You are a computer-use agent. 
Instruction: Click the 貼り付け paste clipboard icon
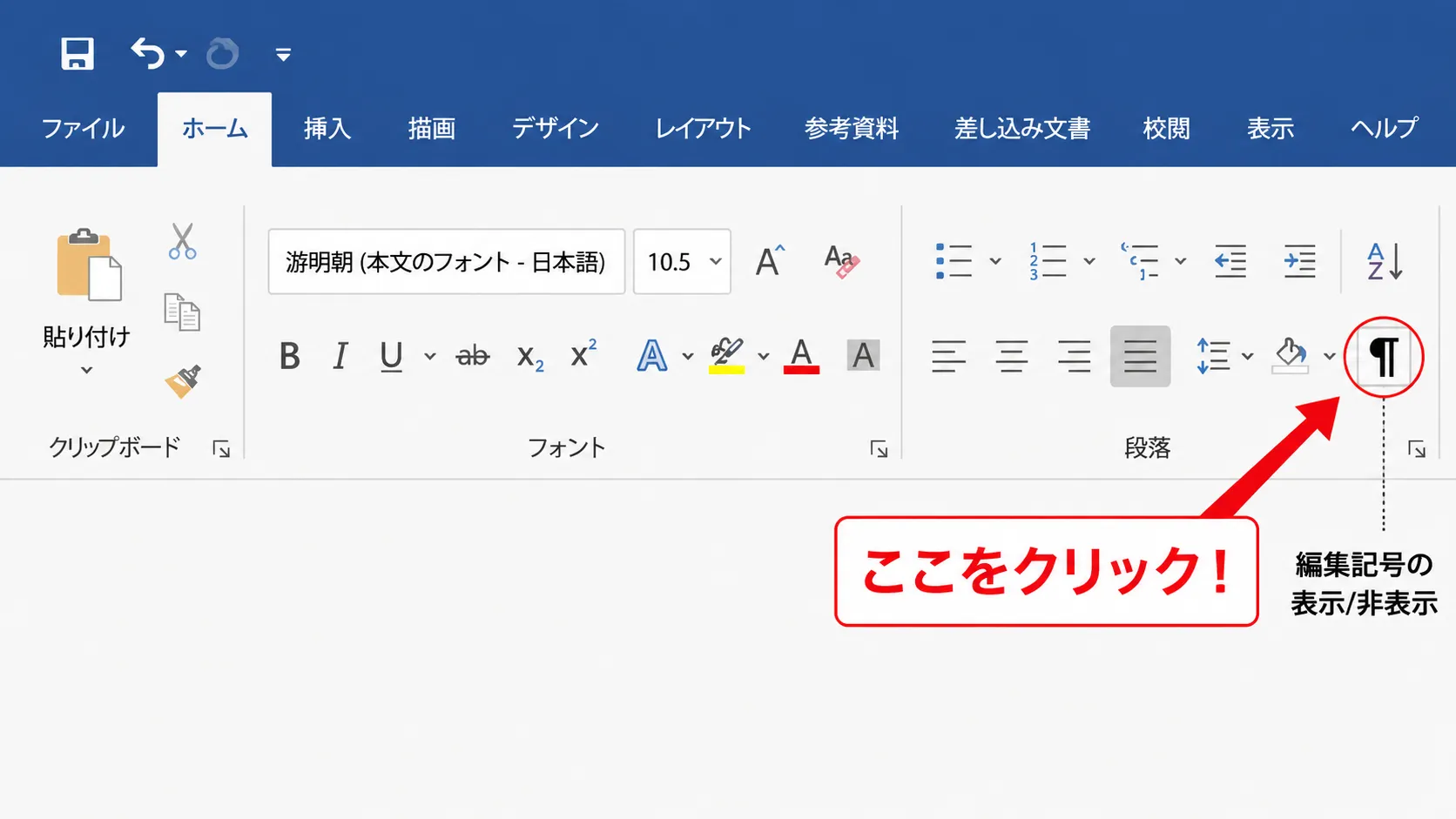(89, 265)
